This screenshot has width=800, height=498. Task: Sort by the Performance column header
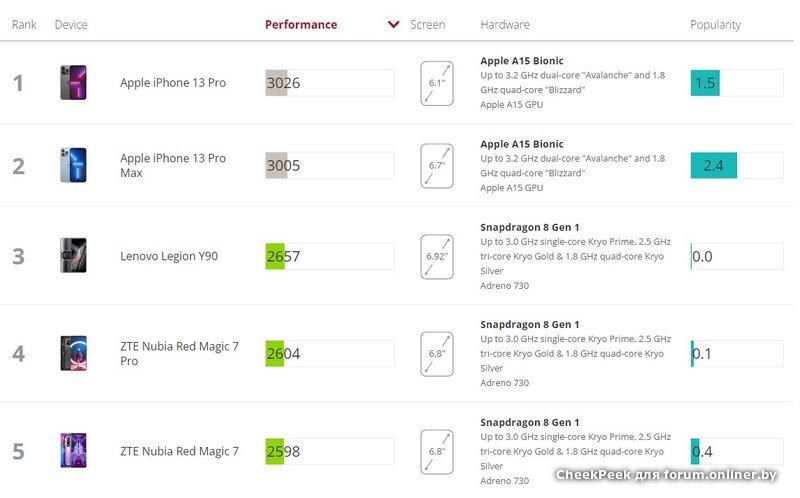[x=301, y=25]
